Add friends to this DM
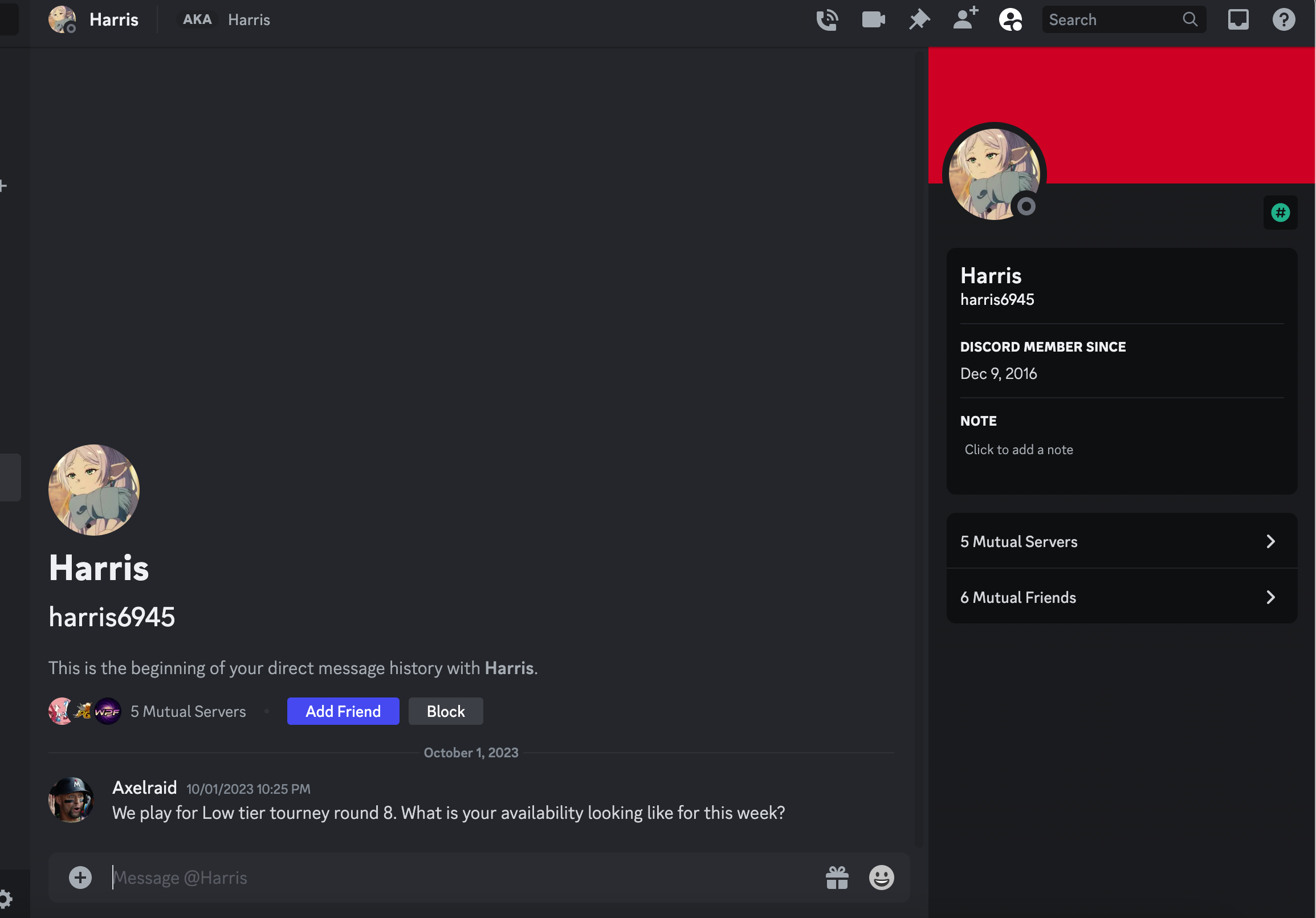Viewport: 1316px width, 918px height. click(965, 19)
